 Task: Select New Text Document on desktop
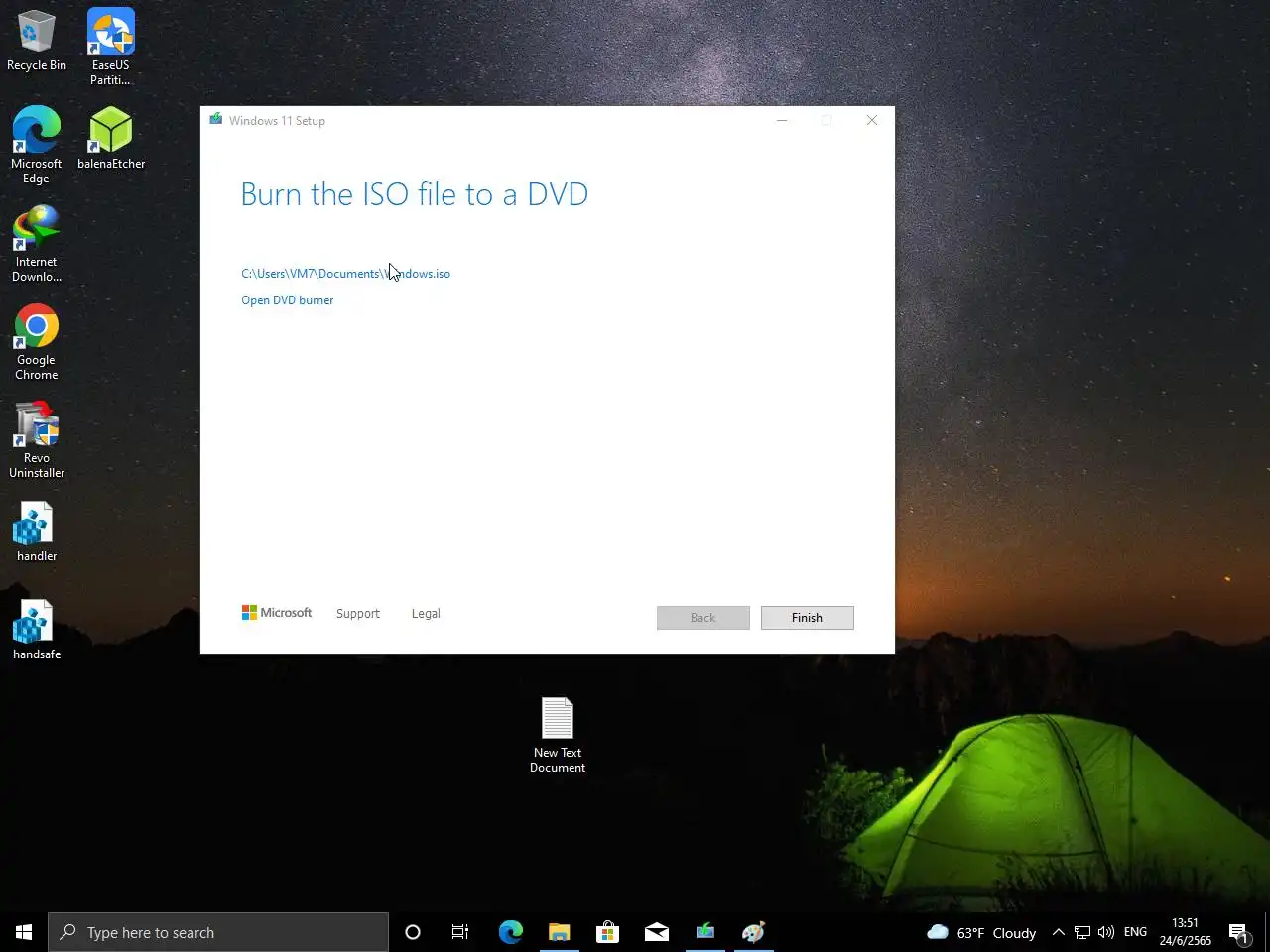[558, 735]
